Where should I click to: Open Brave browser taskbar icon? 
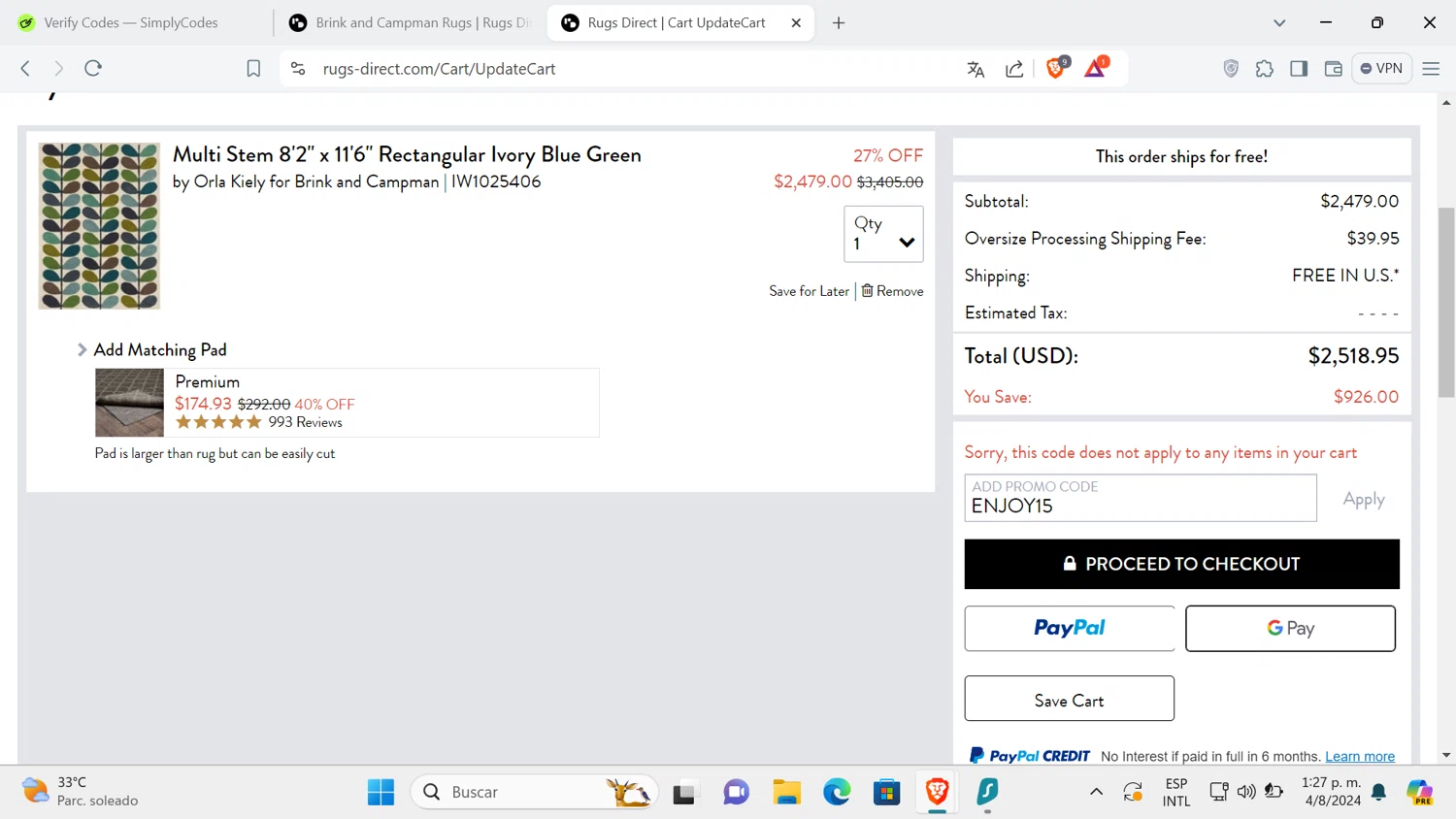pos(937,792)
